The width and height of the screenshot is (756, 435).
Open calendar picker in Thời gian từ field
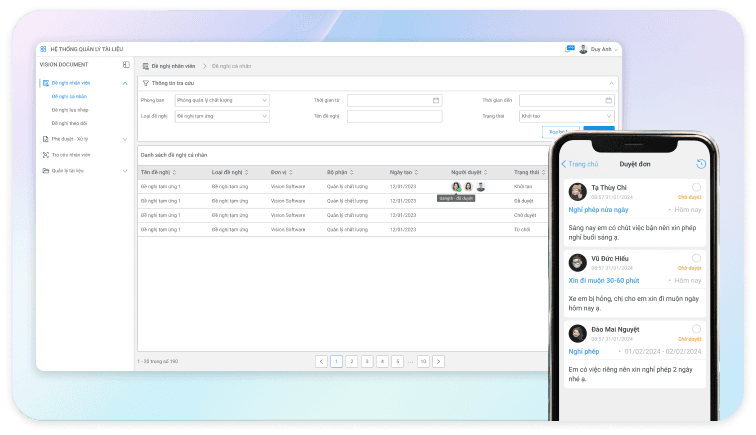coord(436,100)
